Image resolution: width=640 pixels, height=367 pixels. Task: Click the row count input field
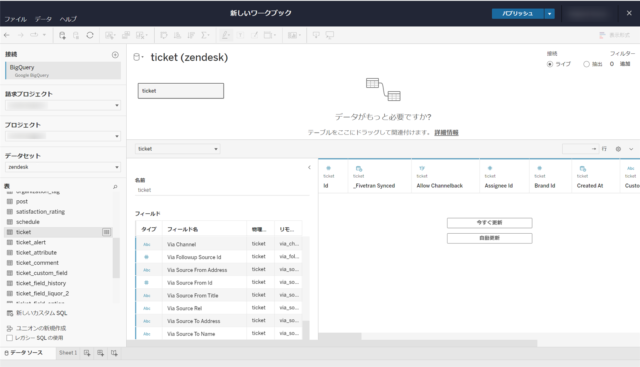(580, 149)
